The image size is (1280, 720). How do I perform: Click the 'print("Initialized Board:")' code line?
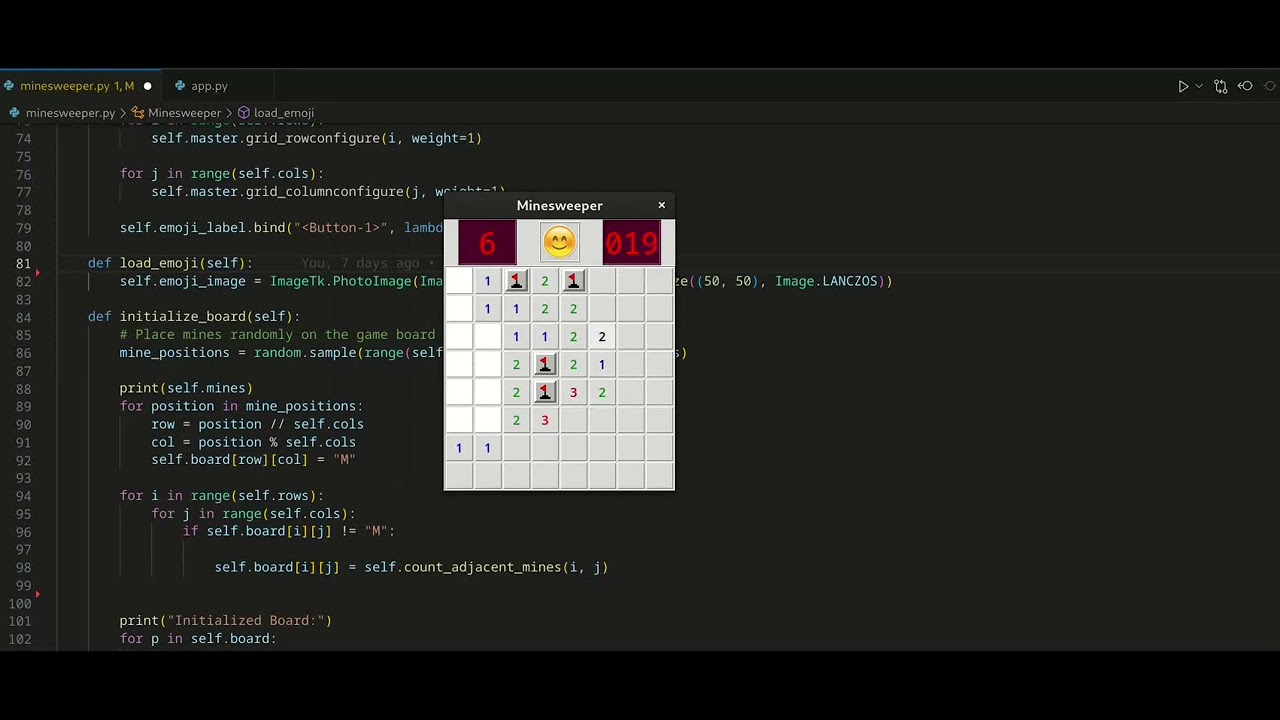click(225, 621)
